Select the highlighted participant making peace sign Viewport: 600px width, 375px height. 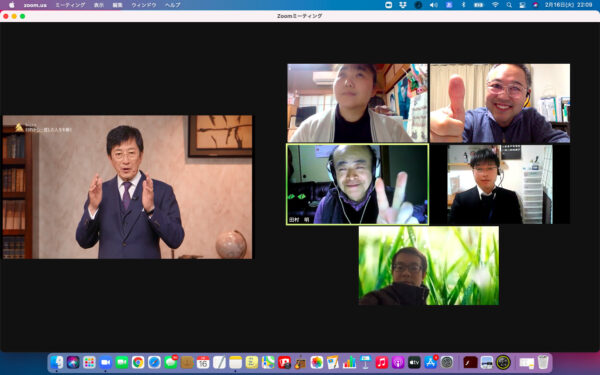tap(357, 184)
